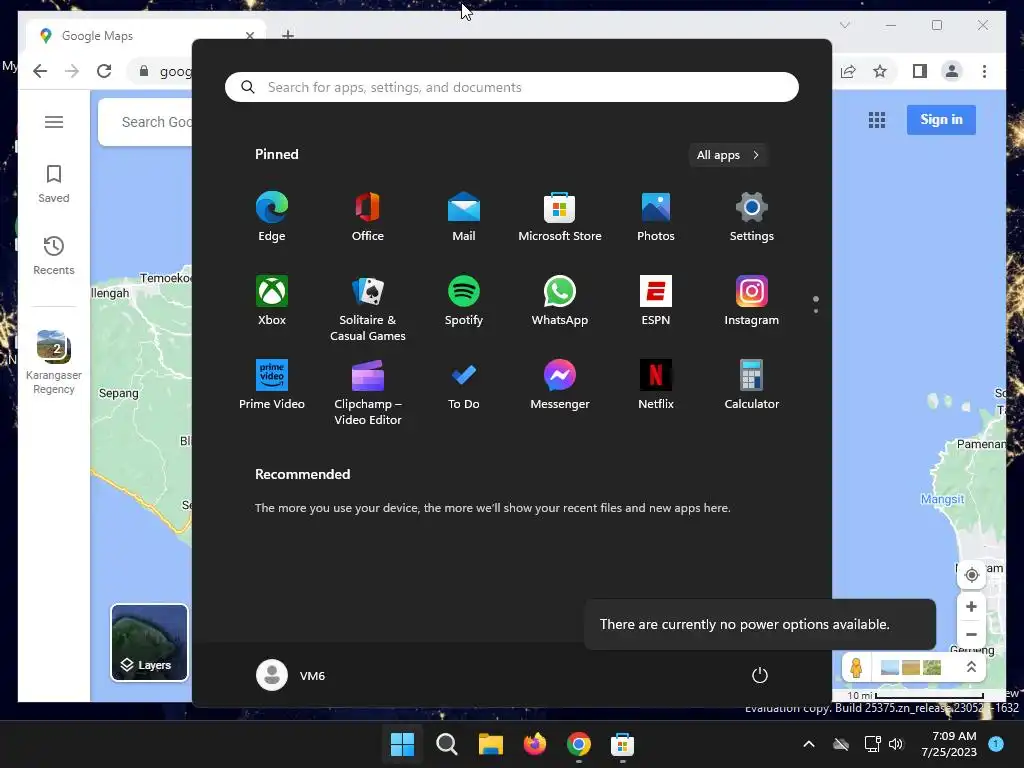Viewport: 1024px width, 768px height.
Task: Open File Explorer from taskbar
Action: point(490,744)
